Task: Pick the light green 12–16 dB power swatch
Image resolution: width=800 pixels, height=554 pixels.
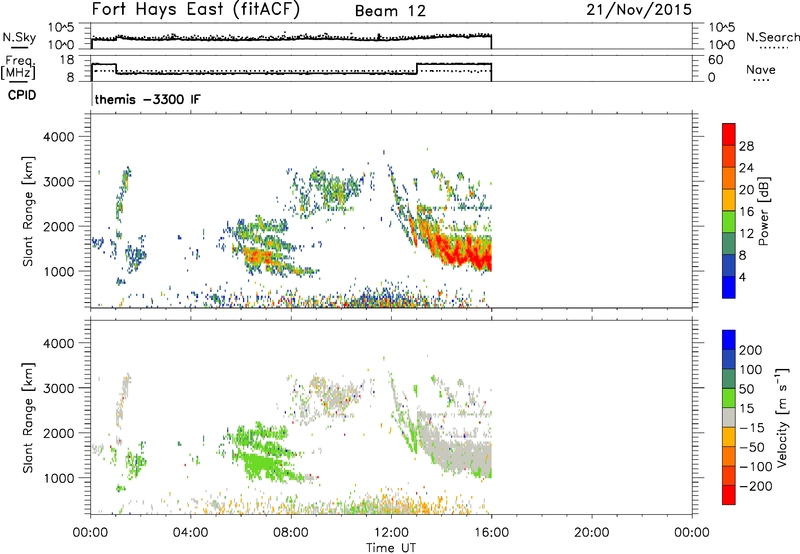Action: point(729,222)
